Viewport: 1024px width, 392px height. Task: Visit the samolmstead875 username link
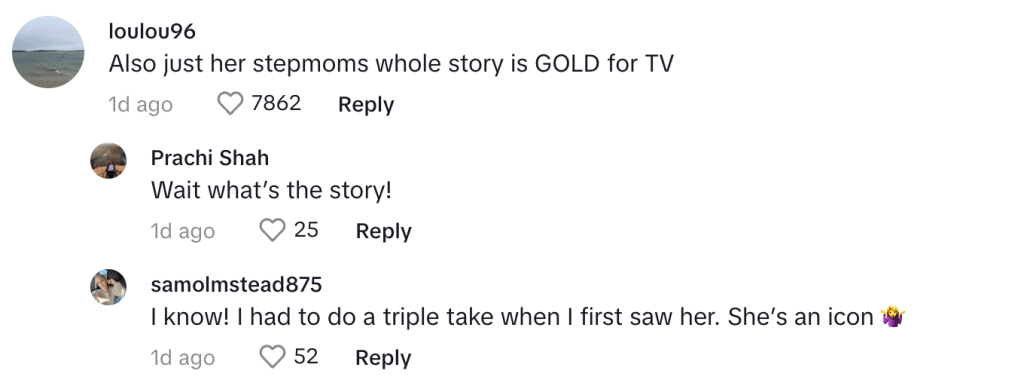coord(236,284)
